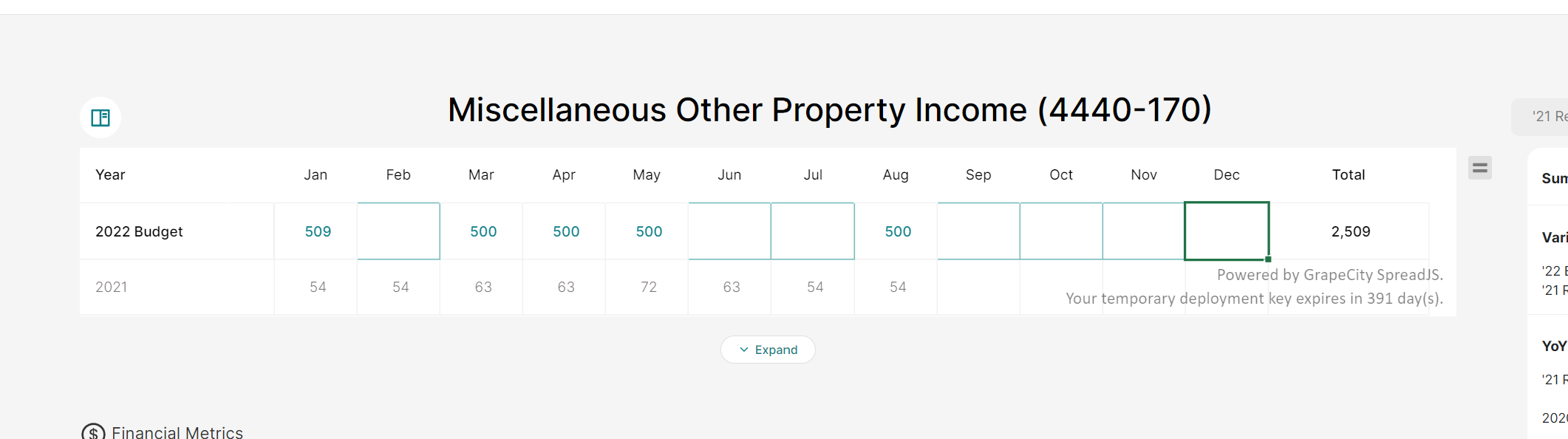Click the hamburger menu icon beside the table
The width and height of the screenshot is (1568, 439).
[x=1479, y=169]
